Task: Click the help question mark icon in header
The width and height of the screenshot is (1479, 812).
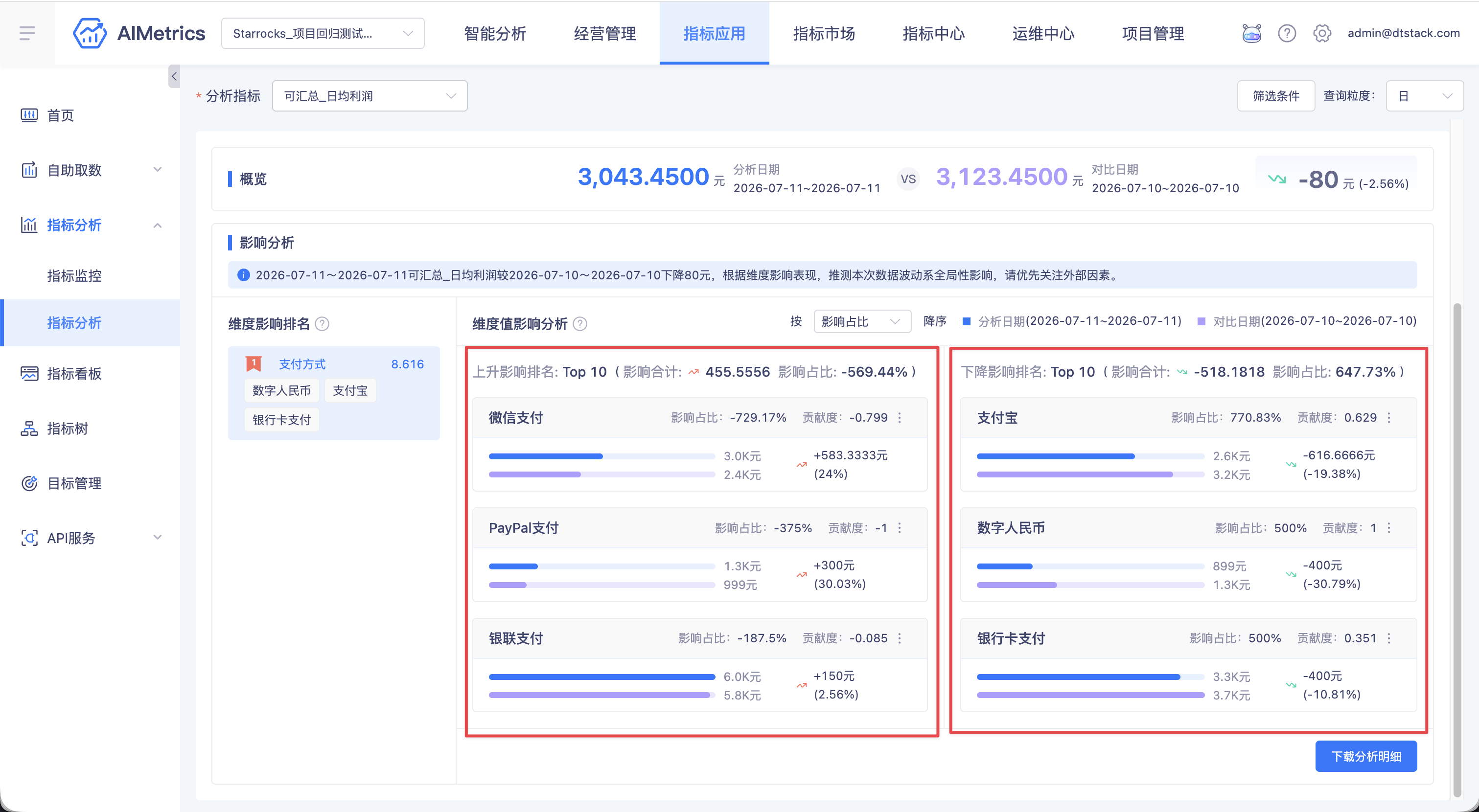Action: [x=1287, y=33]
